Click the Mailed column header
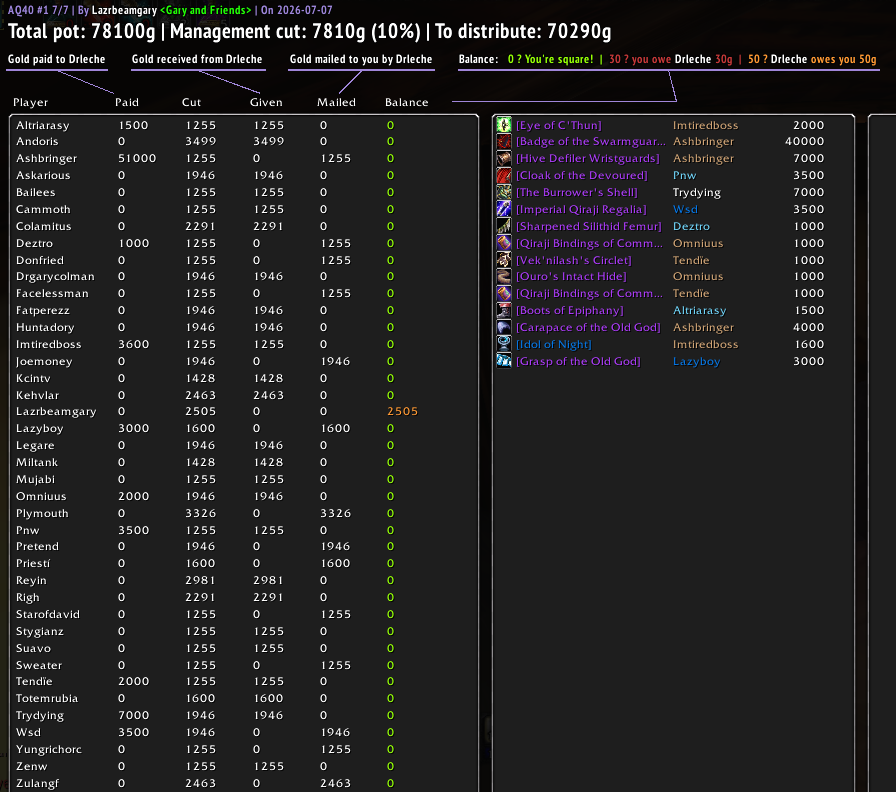 coord(337,102)
